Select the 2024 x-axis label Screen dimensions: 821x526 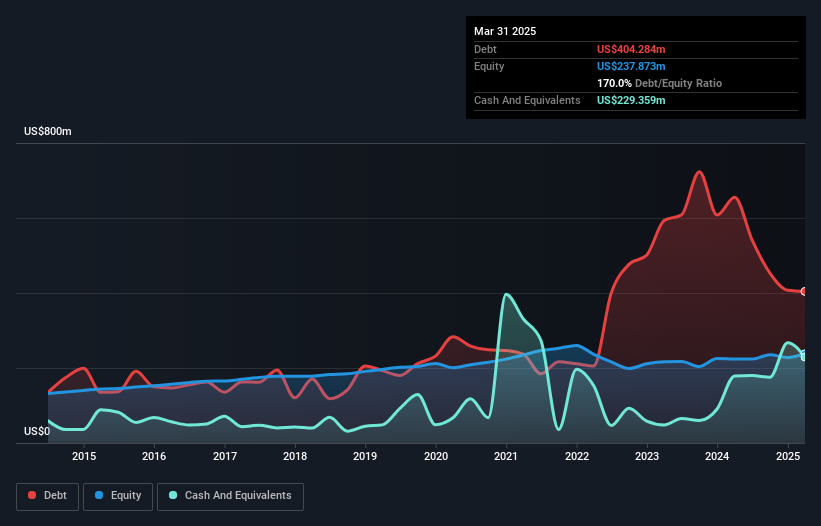[x=717, y=456]
